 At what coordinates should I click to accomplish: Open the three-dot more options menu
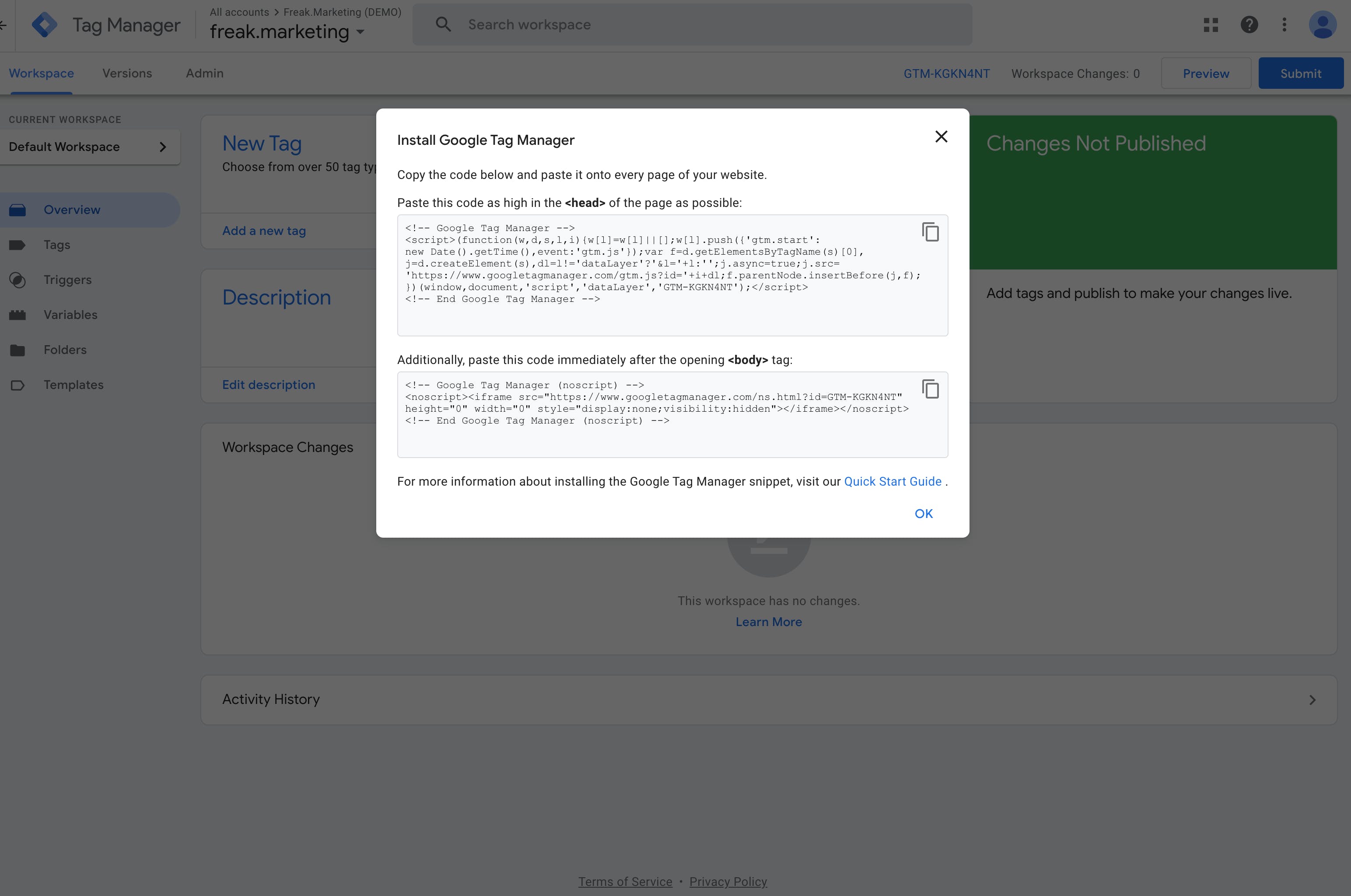(x=1284, y=24)
